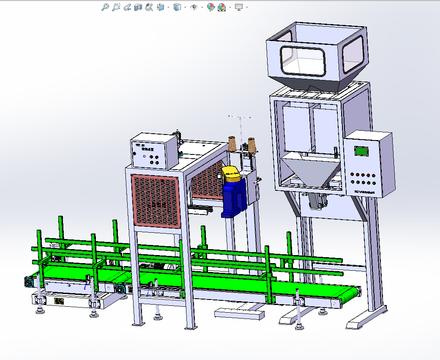Expand the Apply Scene dropdown arrow
This screenshot has width=440, height=360.
(x=230, y=7)
